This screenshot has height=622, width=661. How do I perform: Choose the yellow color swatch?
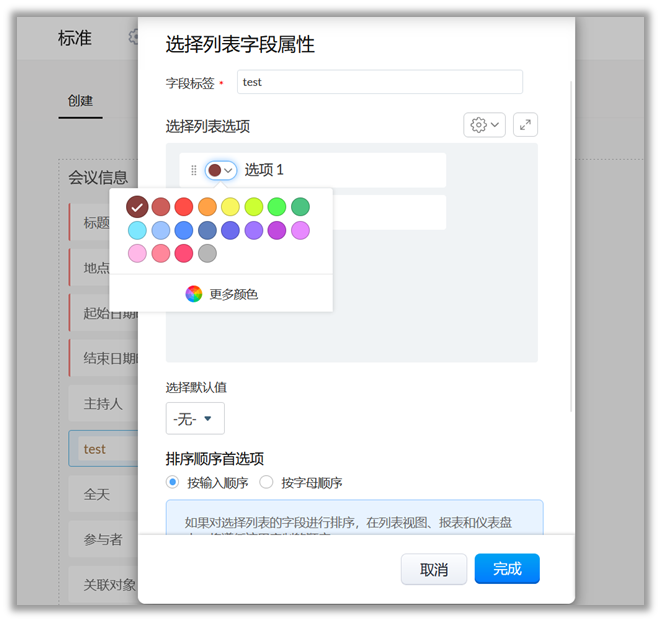point(230,207)
